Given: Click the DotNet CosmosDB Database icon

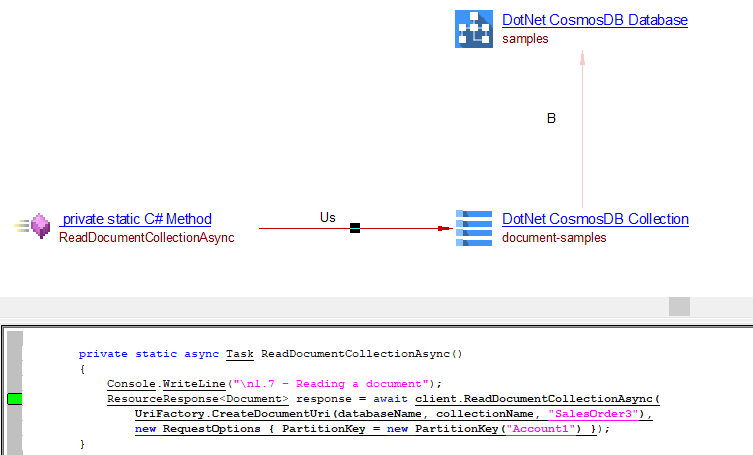Looking at the screenshot, I should coord(473,28).
